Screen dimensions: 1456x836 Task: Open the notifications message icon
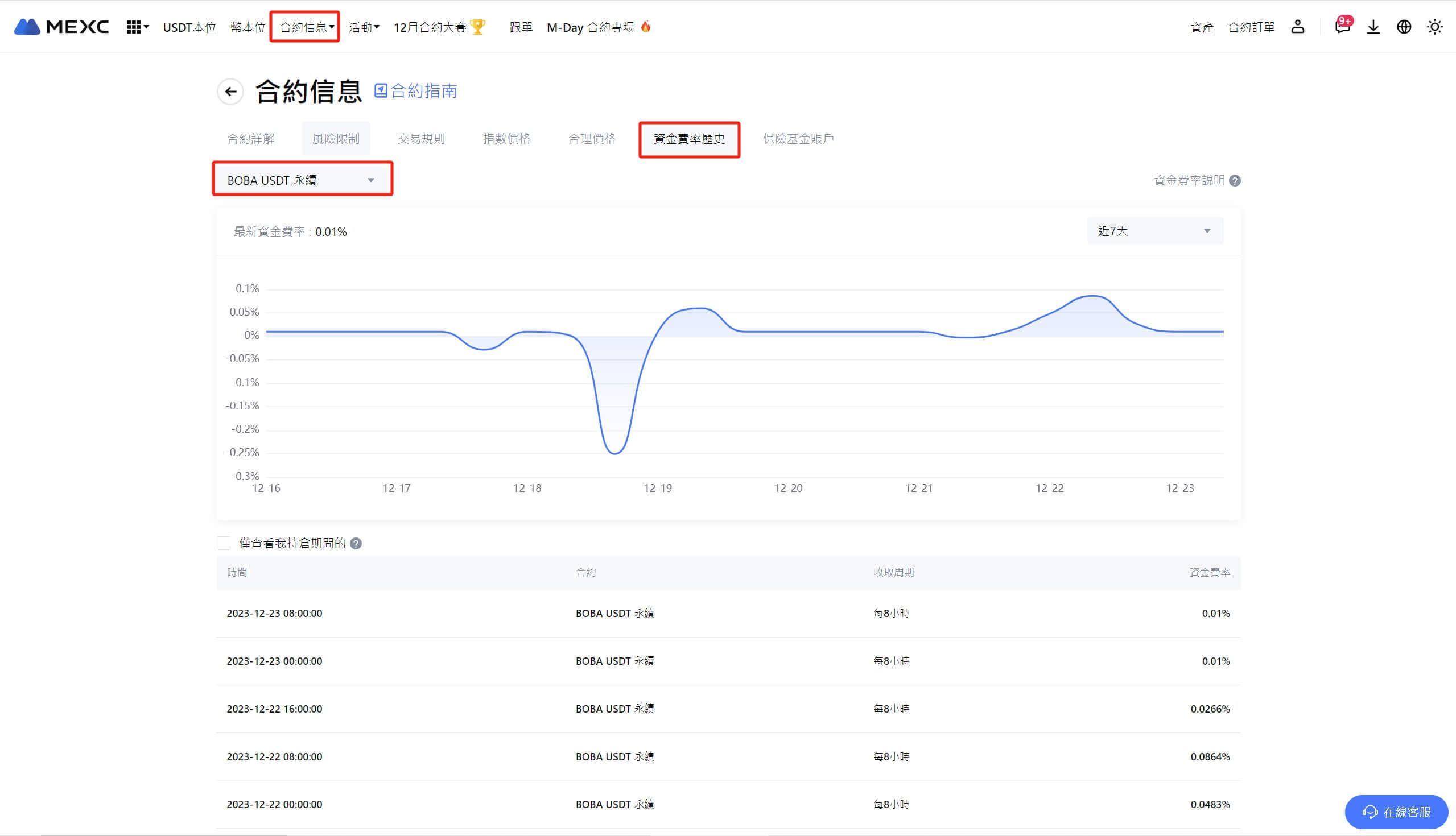click(x=1342, y=26)
